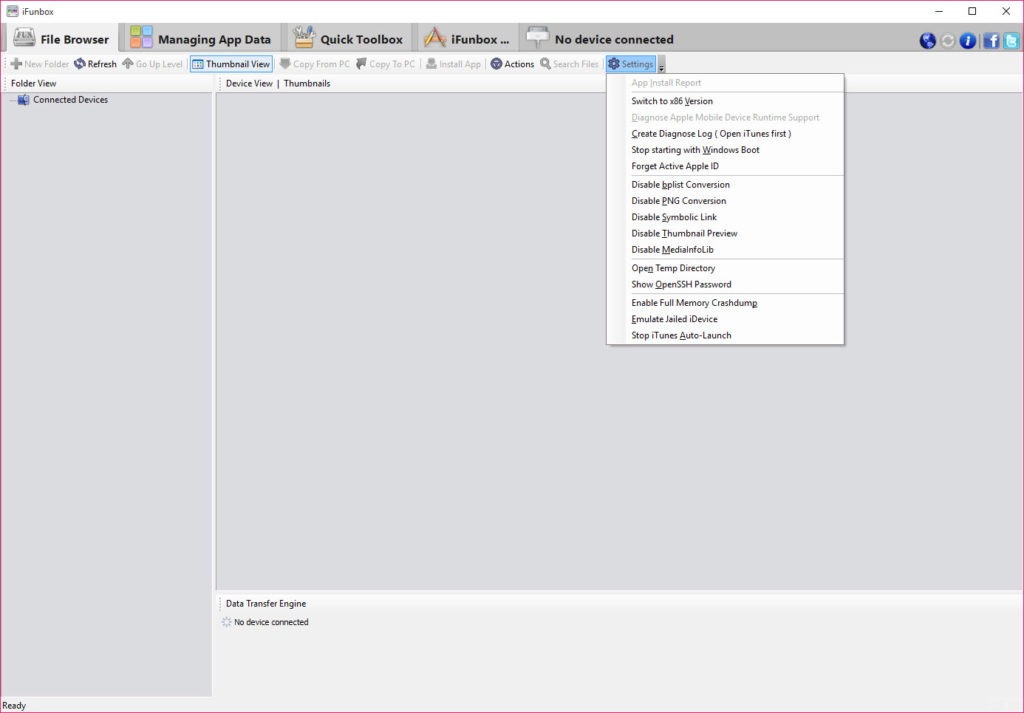Click the Ready status bar text
The height and width of the screenshot is (713, 1024).
coord(14,706)
